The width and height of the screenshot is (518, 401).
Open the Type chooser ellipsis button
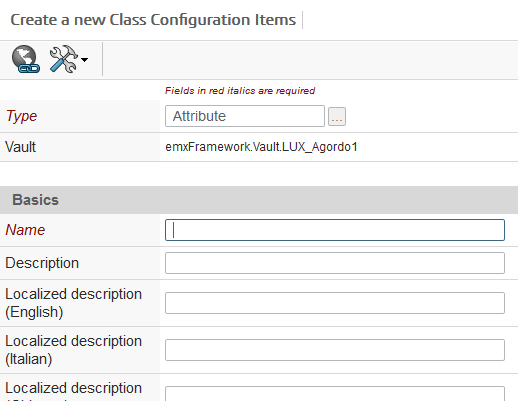[337, 116]
